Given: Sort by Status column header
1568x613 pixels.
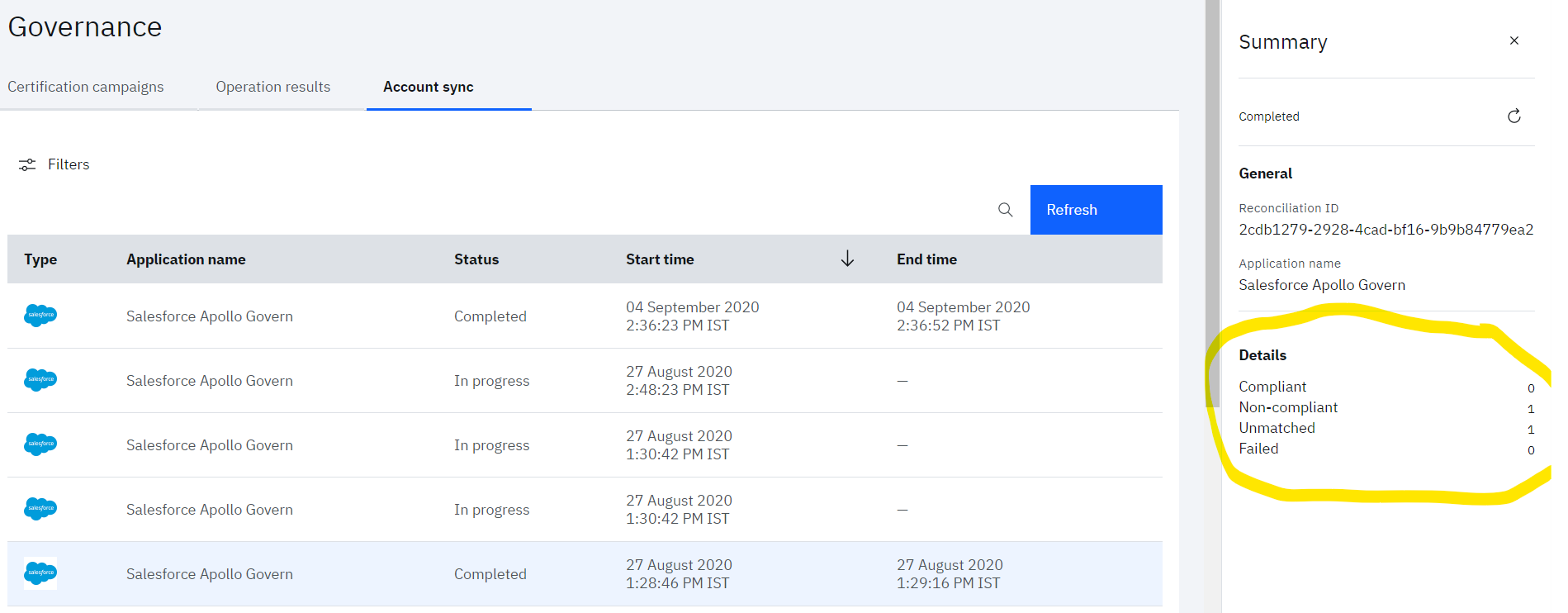Looking at the screenshot, I should (x=476, y=259).
